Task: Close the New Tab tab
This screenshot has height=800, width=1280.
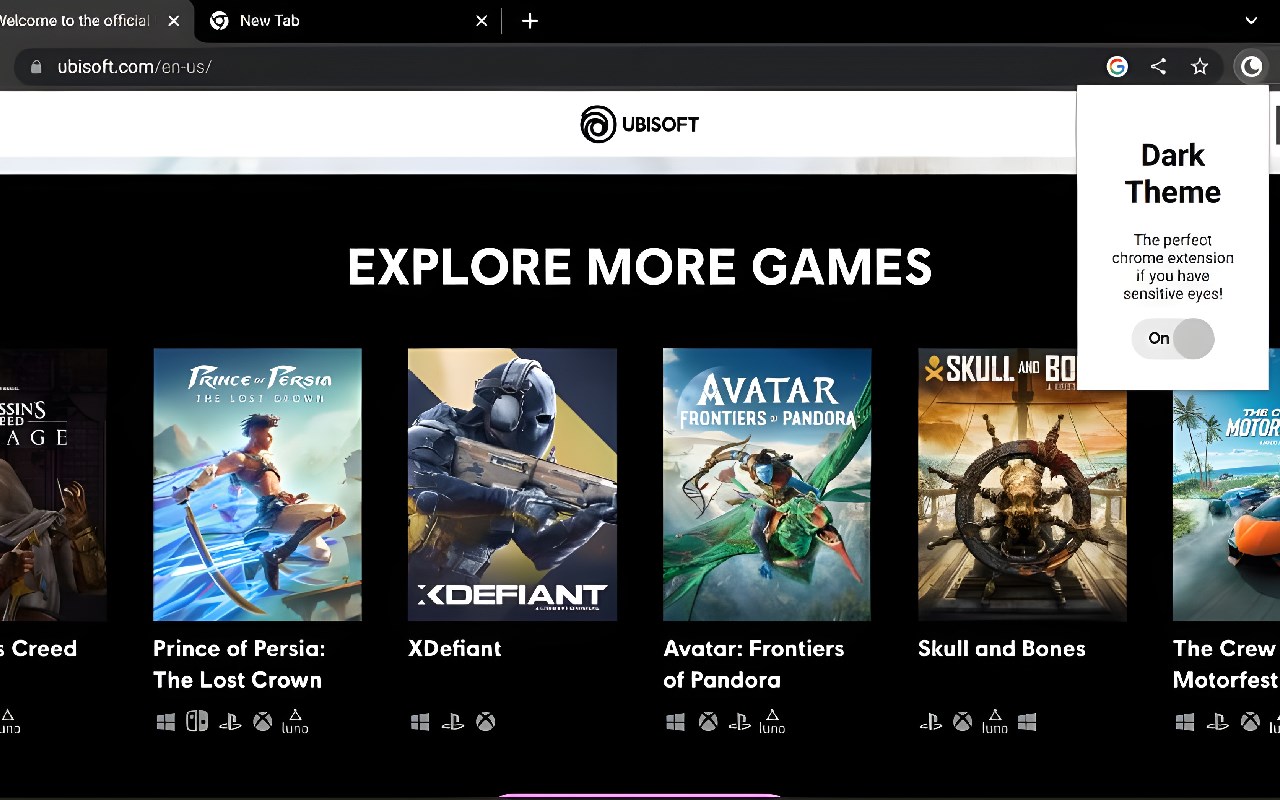Action: click(481, 21)
